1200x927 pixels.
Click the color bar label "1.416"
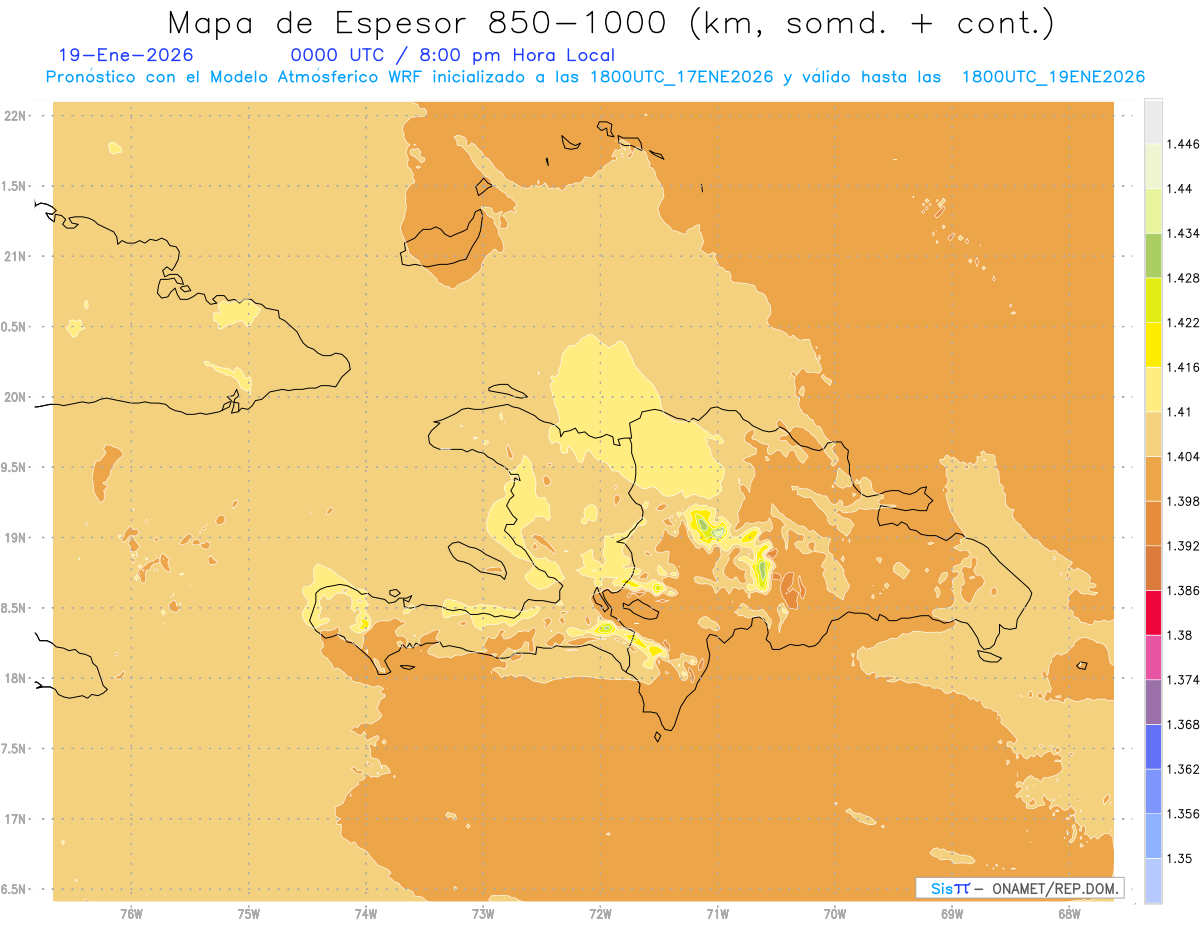point(1182,367)
